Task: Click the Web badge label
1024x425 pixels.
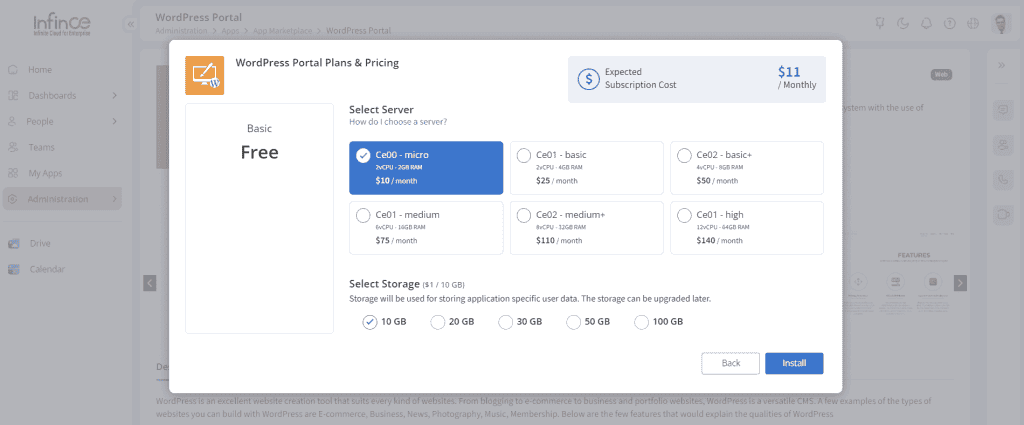Action: (x=941, y=75)
